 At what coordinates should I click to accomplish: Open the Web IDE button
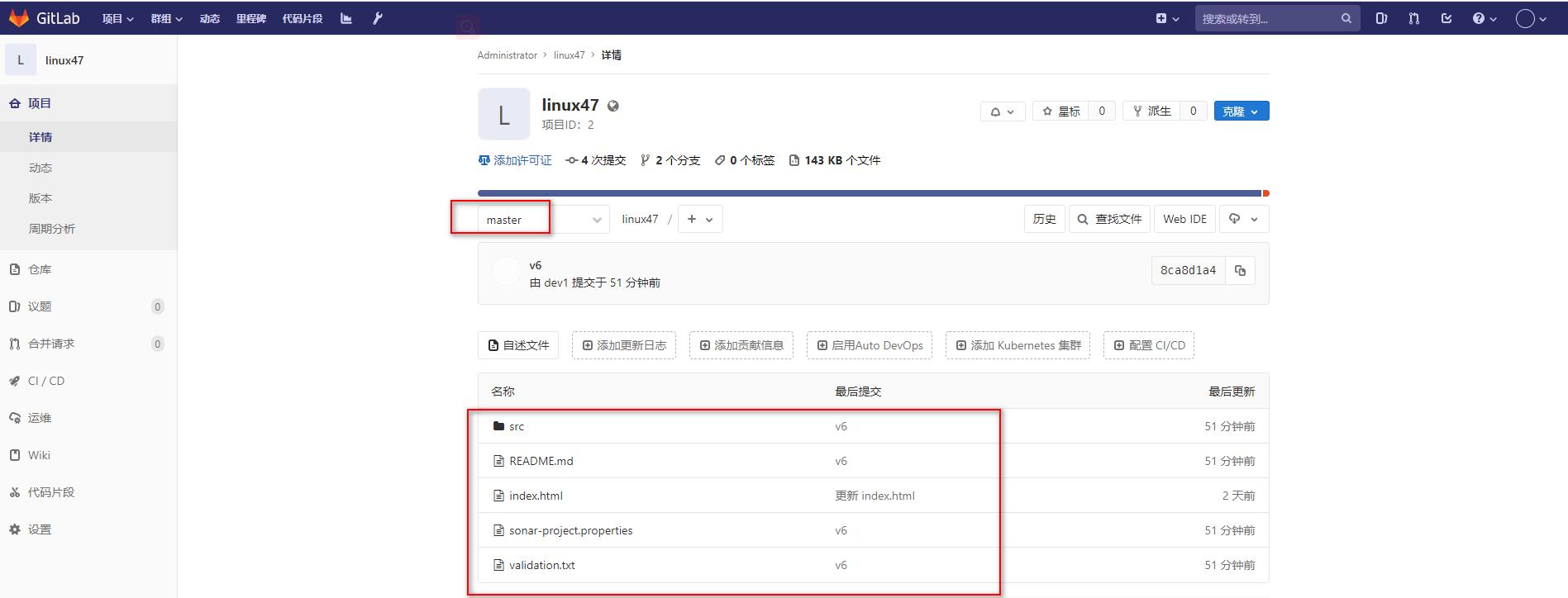click(x=1184, y=219)
